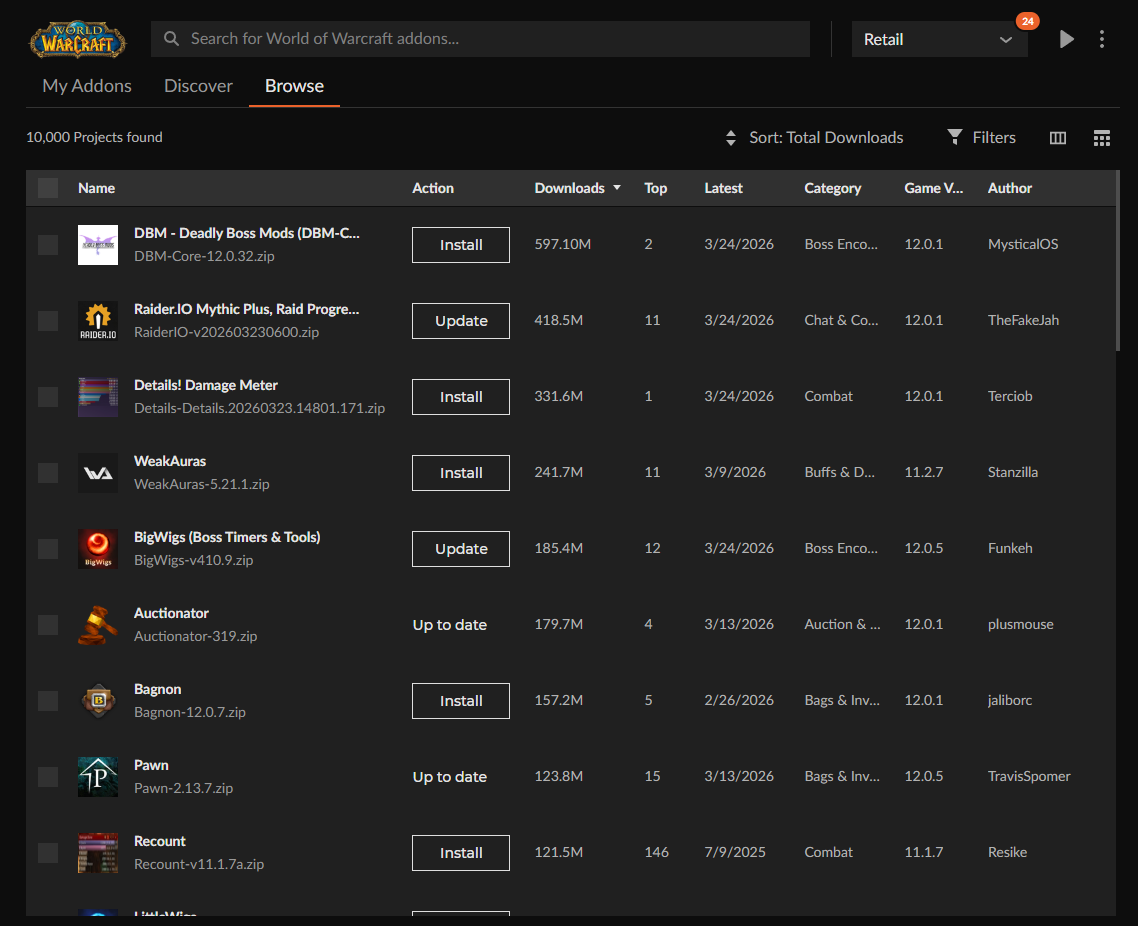Open the Auctionator addon title

point(171,613)
